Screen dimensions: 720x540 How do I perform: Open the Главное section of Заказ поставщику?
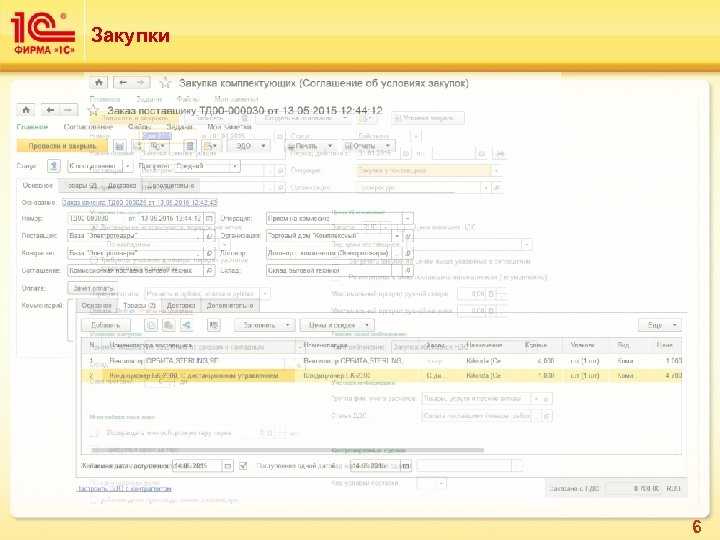coord(32,127)
